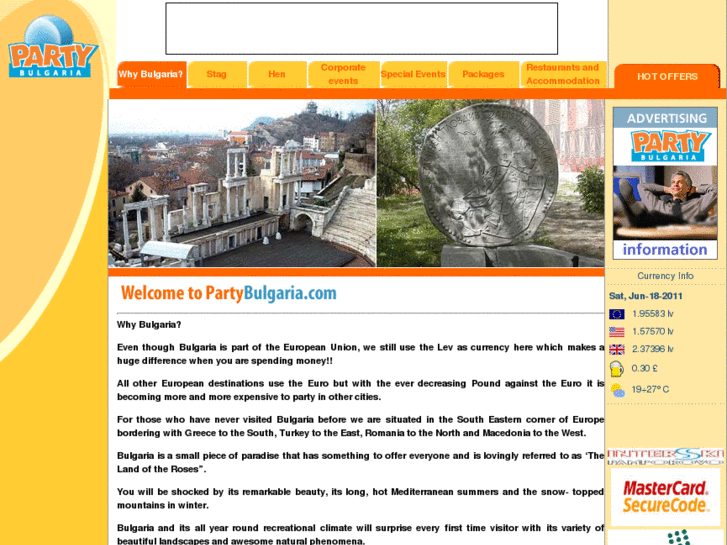Open the Stag tab

[x=217, y=74]
